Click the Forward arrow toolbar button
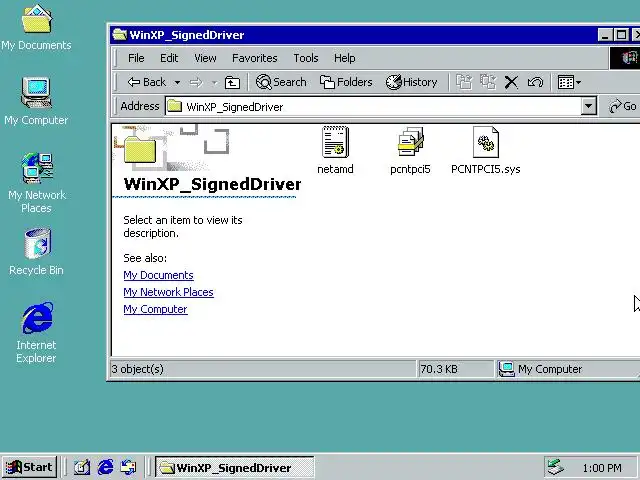Image resolution: width=640 pixels, height=480 pixels. click(x=196, y=82)
